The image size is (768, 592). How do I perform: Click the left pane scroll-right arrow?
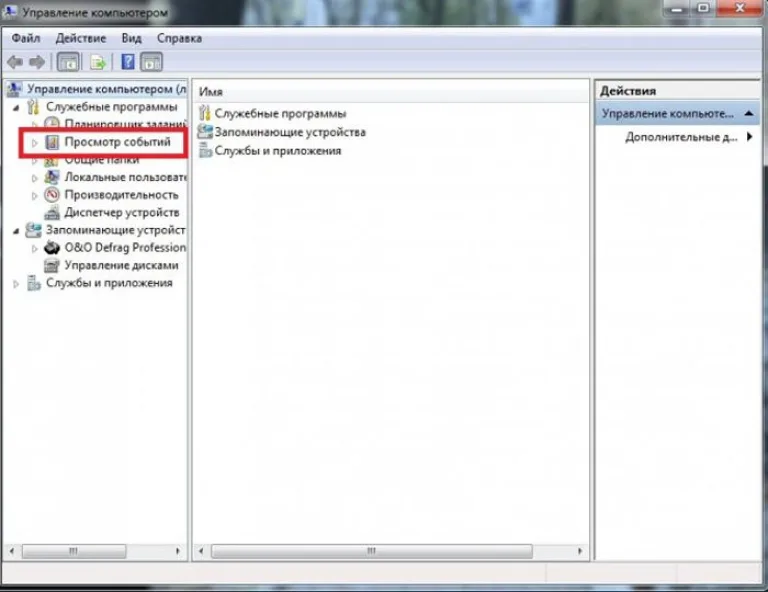(x=178, y=551)
